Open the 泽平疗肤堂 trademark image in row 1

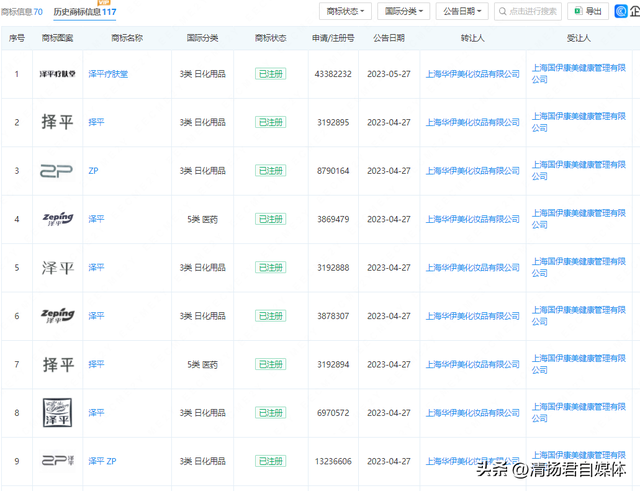[x=56, y=74]
